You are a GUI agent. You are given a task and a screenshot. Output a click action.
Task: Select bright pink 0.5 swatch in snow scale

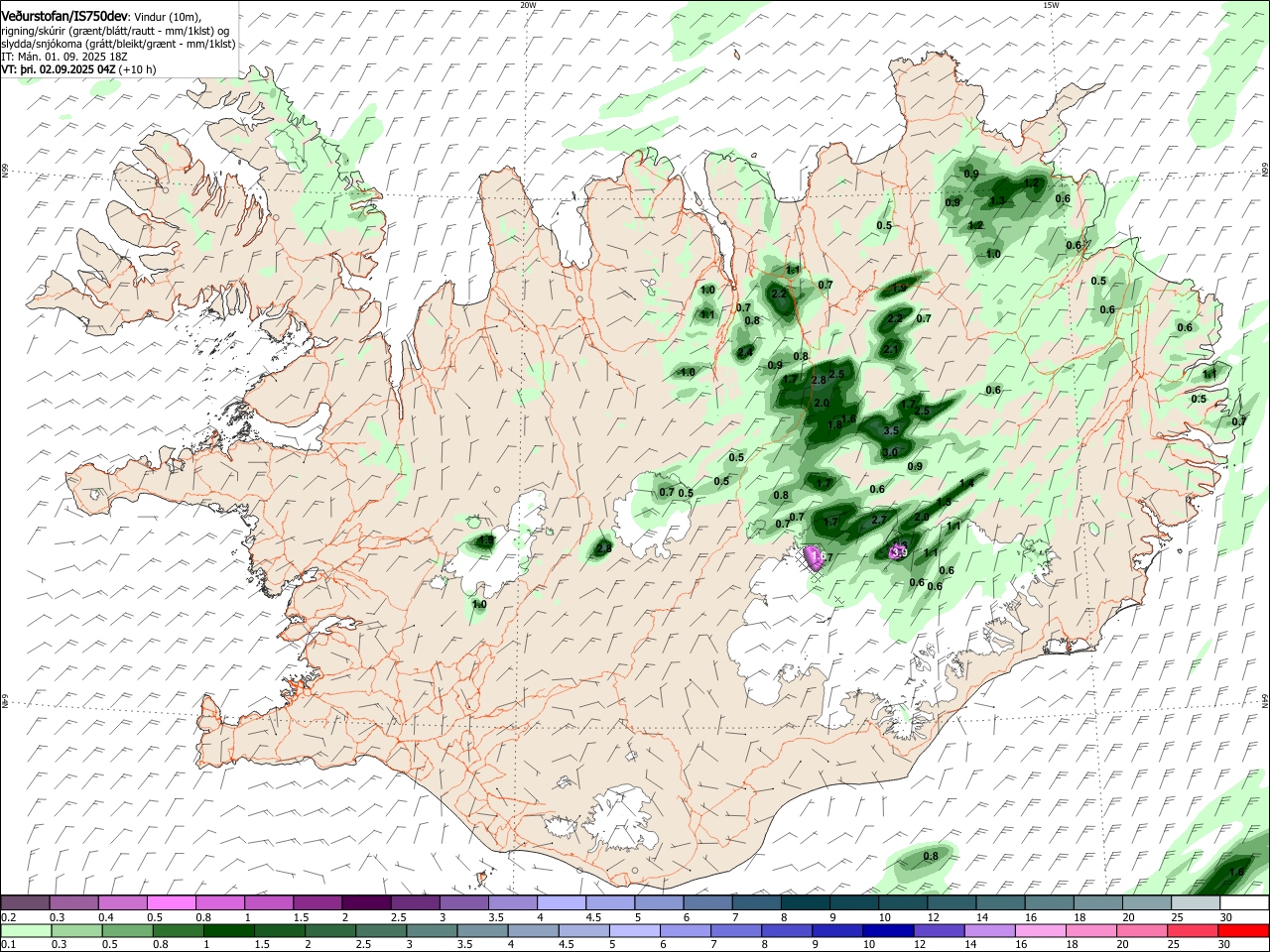[x=171, y=902]
